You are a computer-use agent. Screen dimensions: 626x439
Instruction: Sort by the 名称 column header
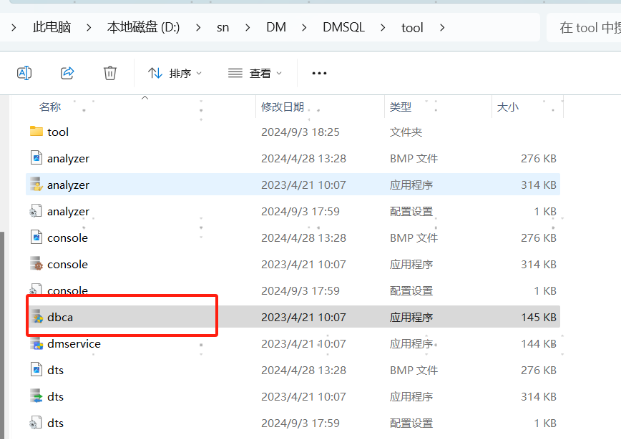point(50,107)
